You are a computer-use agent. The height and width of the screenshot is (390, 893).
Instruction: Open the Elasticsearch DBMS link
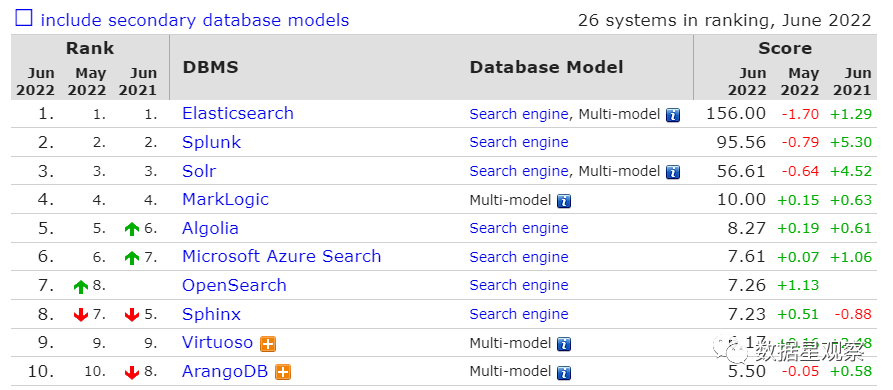pyautogui.click(x=237, y=113)
